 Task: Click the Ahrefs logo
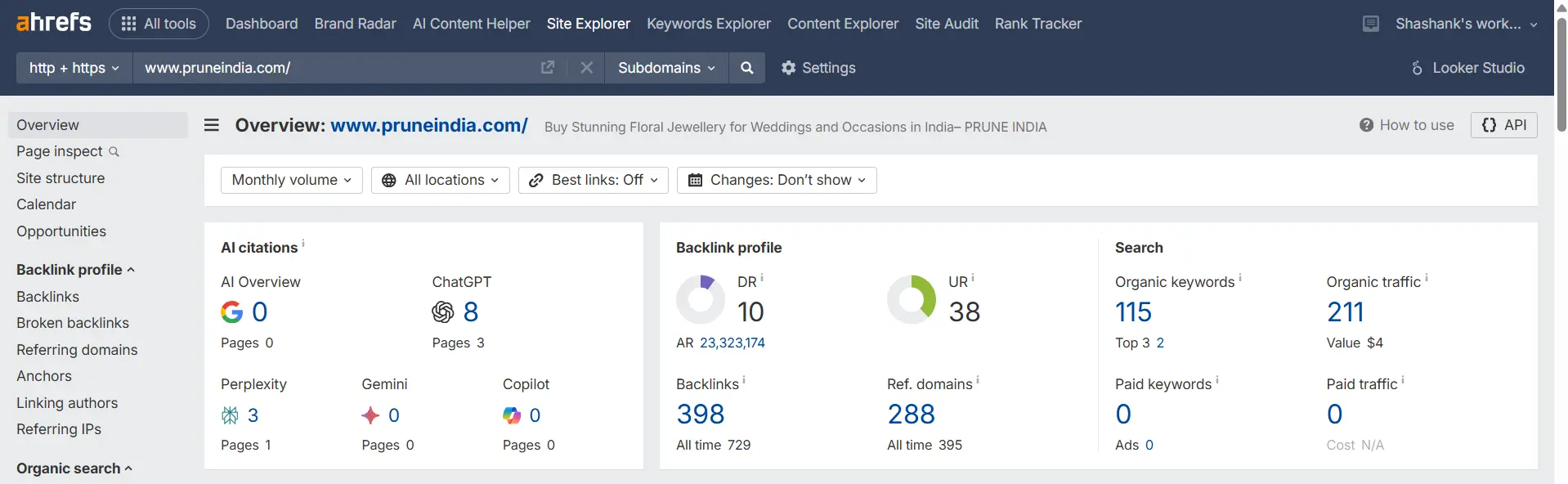coord(54,23)
